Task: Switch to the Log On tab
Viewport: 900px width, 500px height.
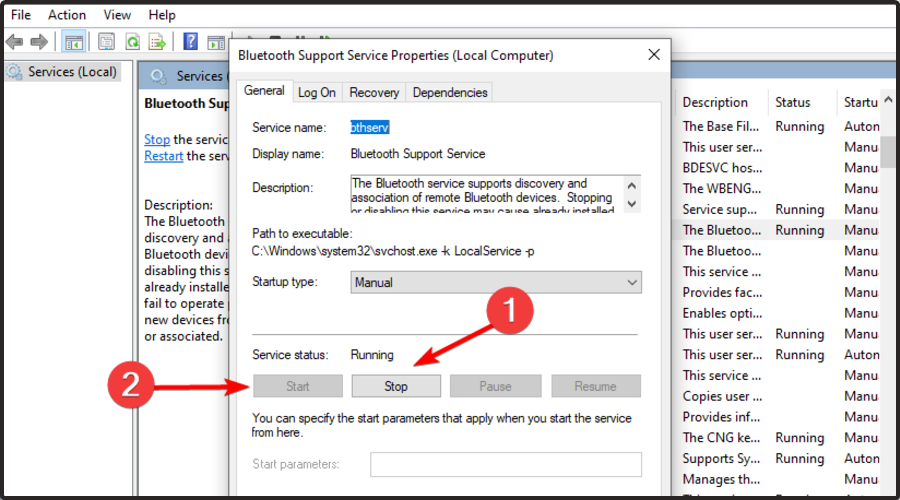Action: click(317, 92)
